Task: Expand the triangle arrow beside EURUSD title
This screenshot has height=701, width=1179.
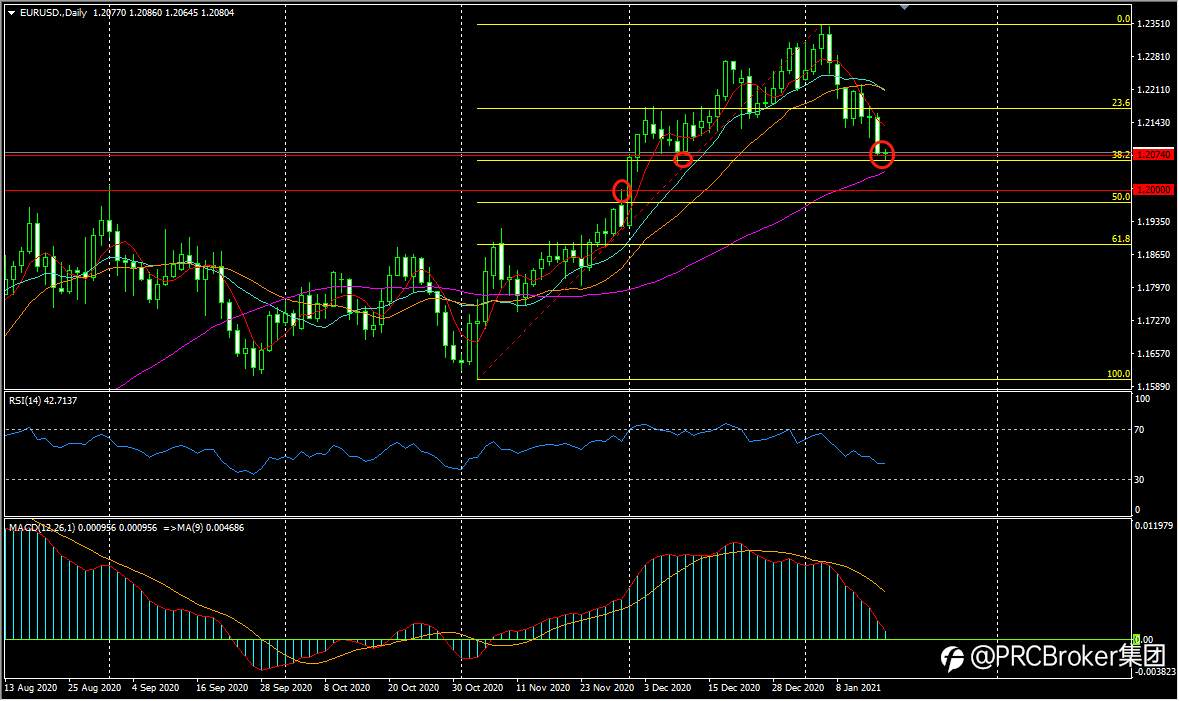Action: 11,13
